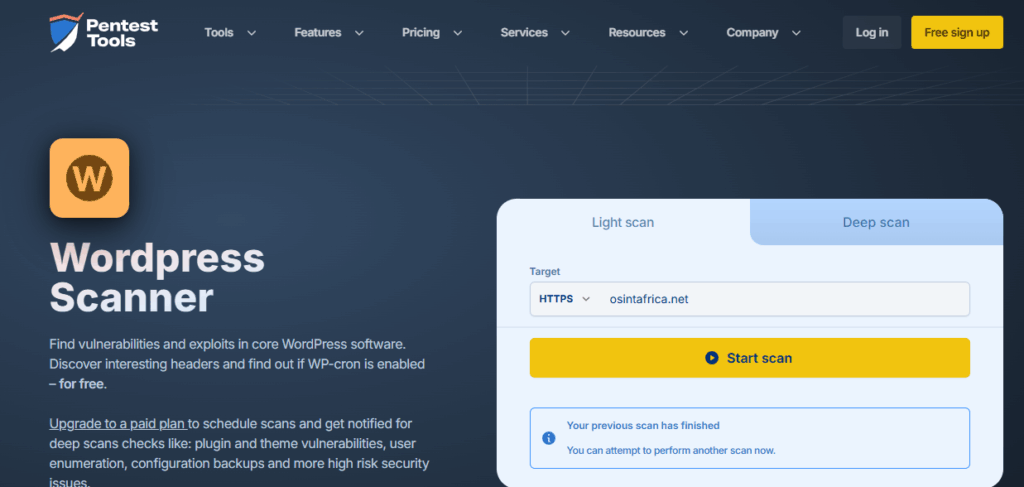1024x487 pixels.
Task: Open the Company menu
Action: 752,33
